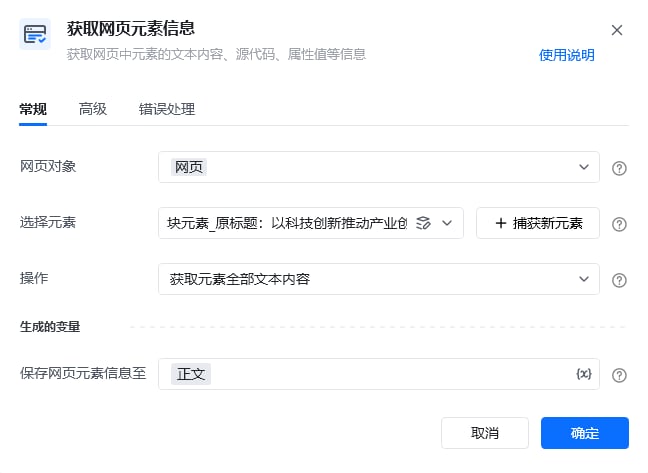
Task: Click the 生成的变量 section heading
Action: pos(50,327)
